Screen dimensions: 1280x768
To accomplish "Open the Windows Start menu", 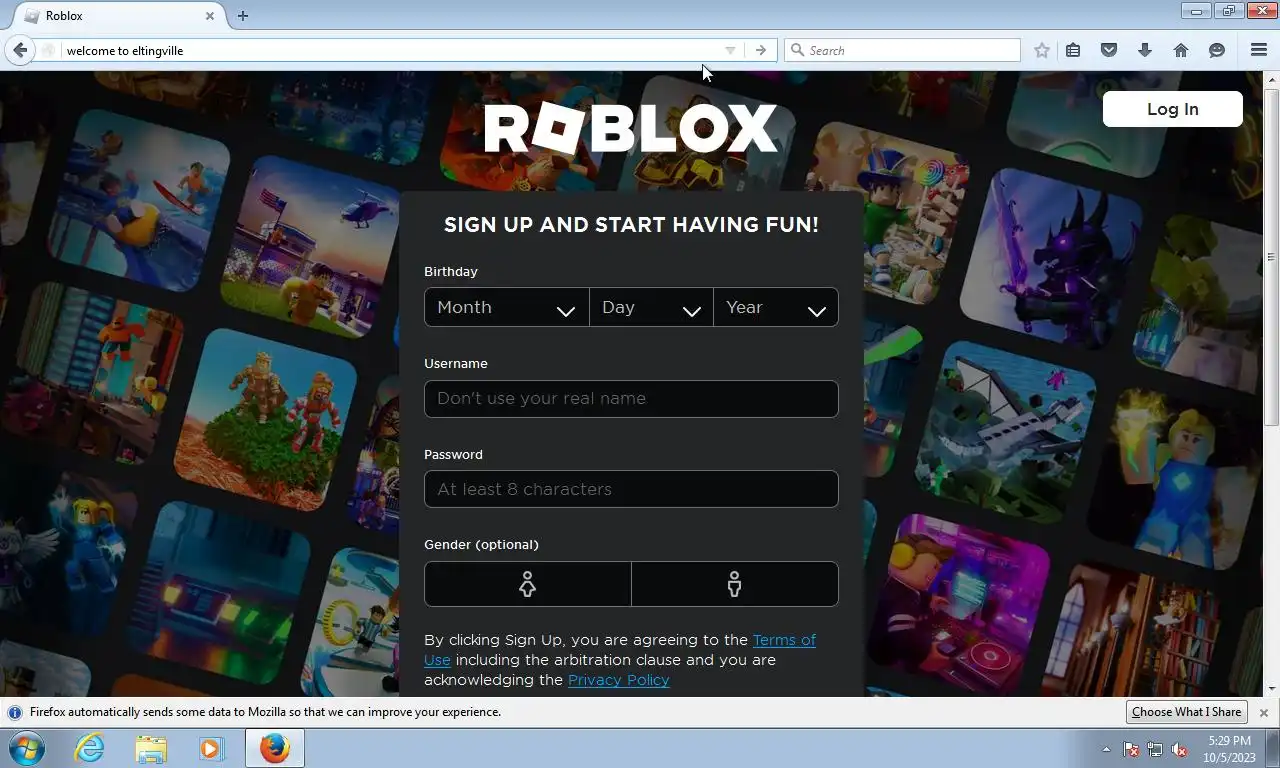I will pyautogui.click(x=27, y=748).
